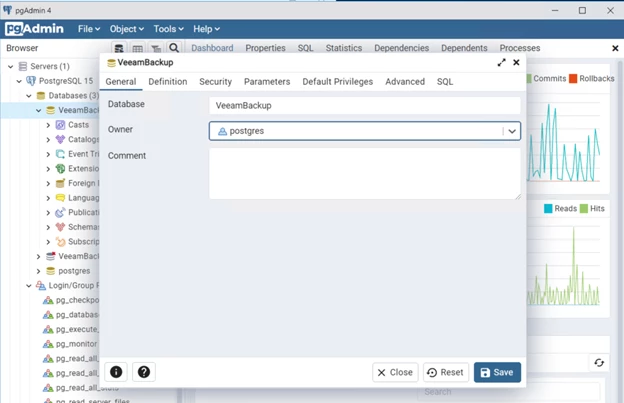Click the info button at dialog bottom
The image size is (624, 403).
(116, 372)
